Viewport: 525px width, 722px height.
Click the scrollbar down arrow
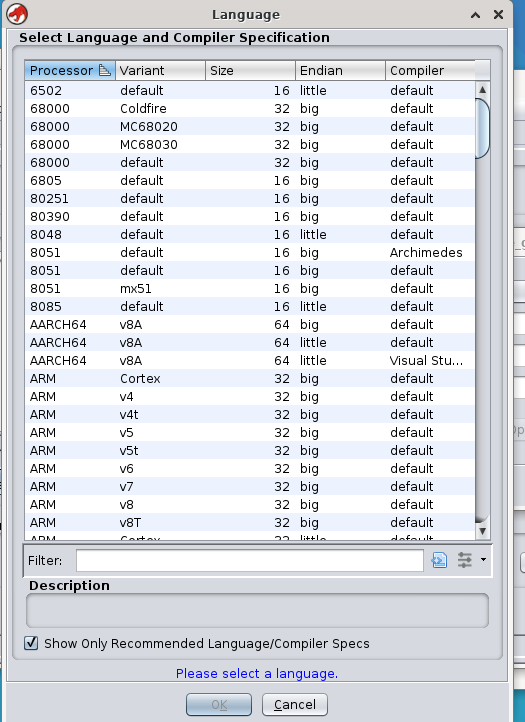(482, 531)
